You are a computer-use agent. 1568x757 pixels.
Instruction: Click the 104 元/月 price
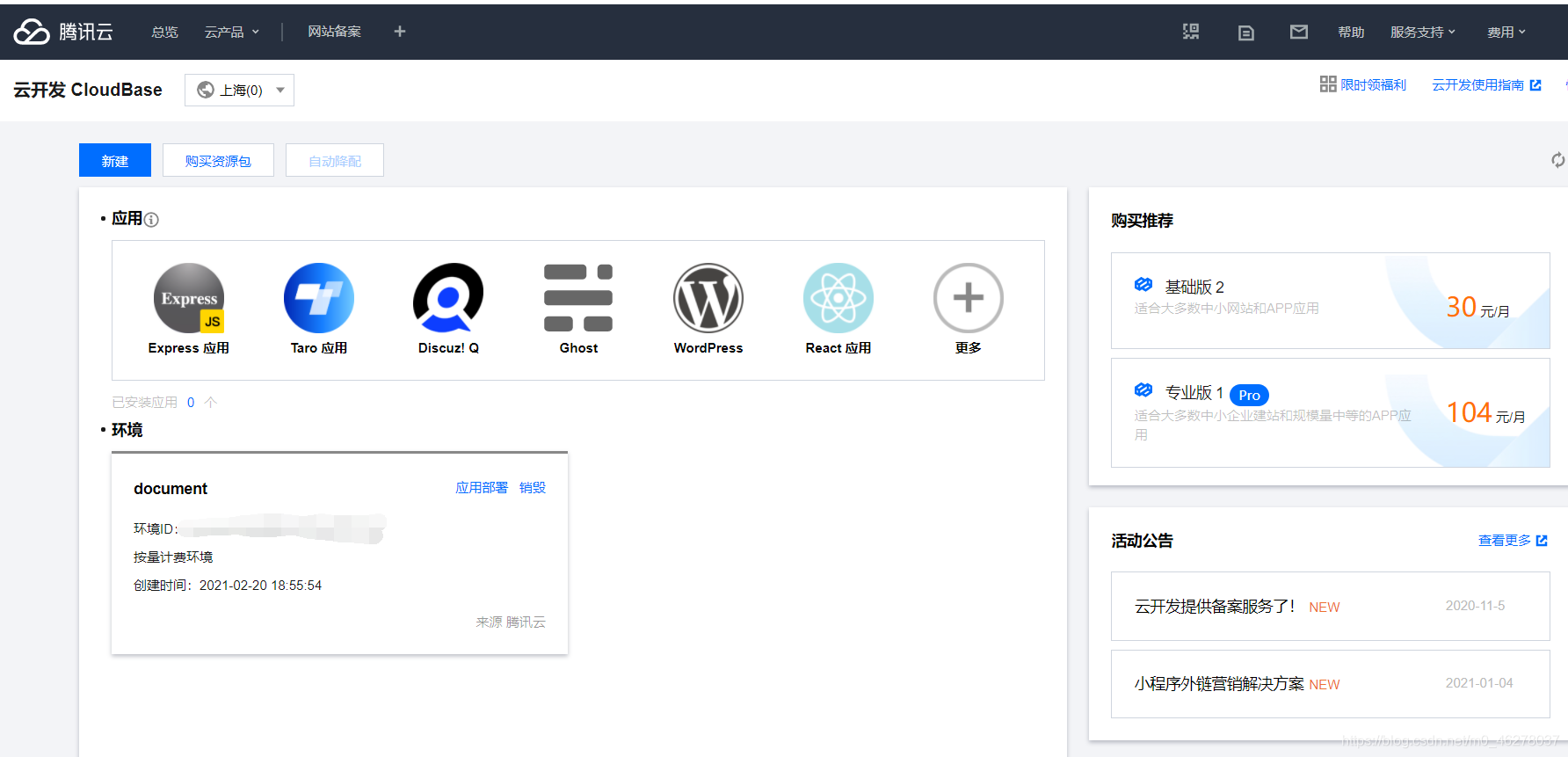(1485, 412)
